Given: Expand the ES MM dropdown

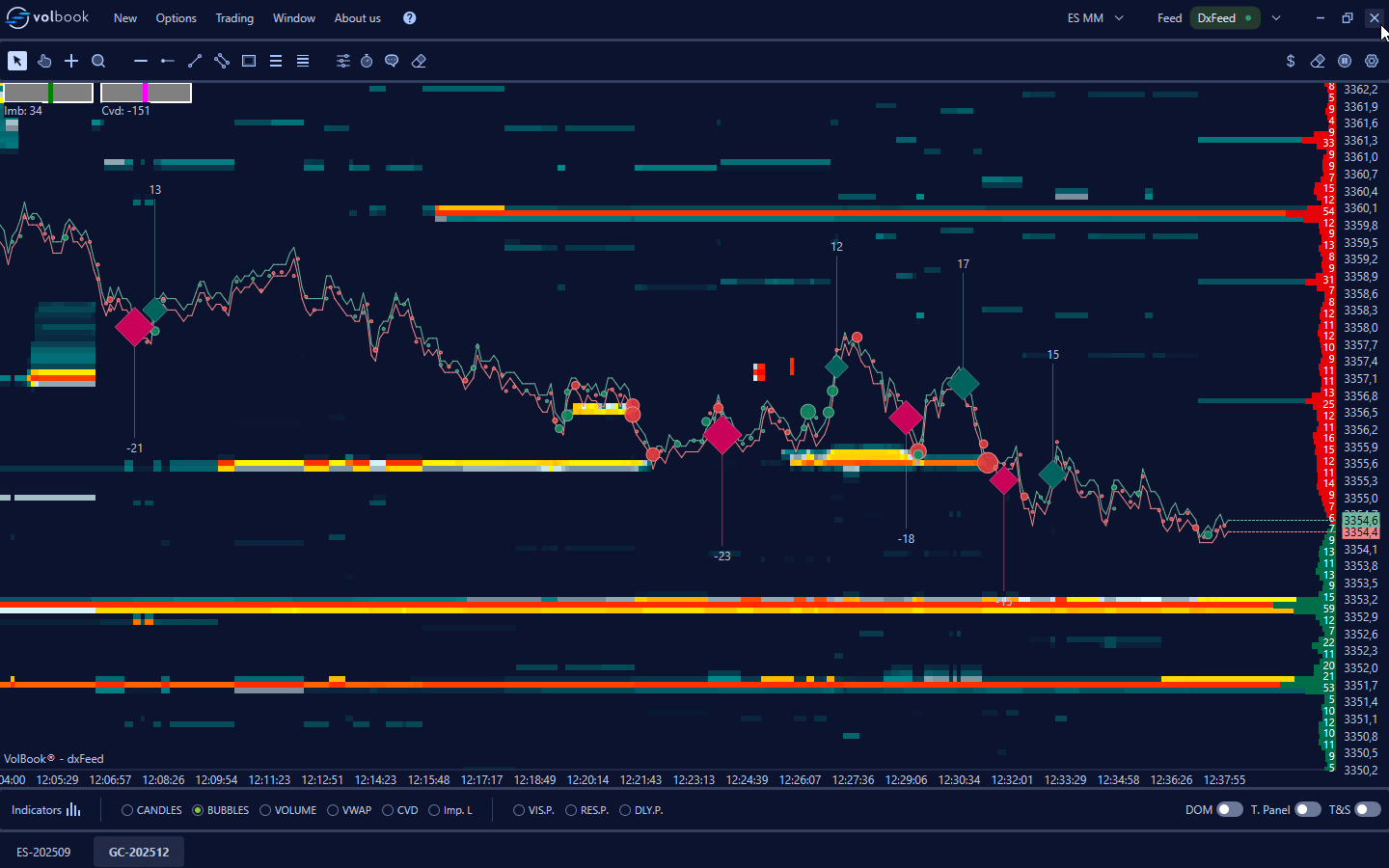Looking at the screenshot, I should (x=1096, y=18).
